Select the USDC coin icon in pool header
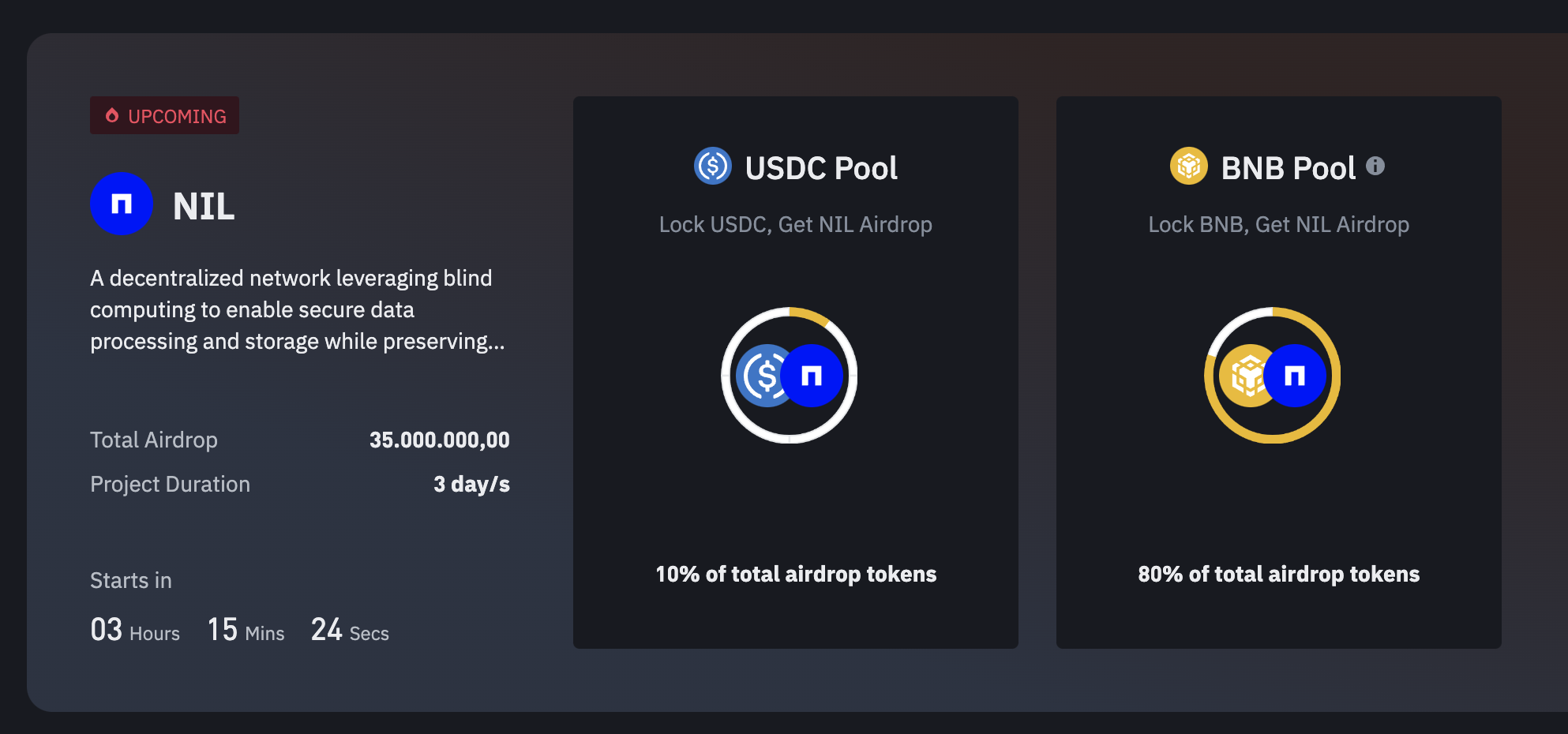 point(713,167)
